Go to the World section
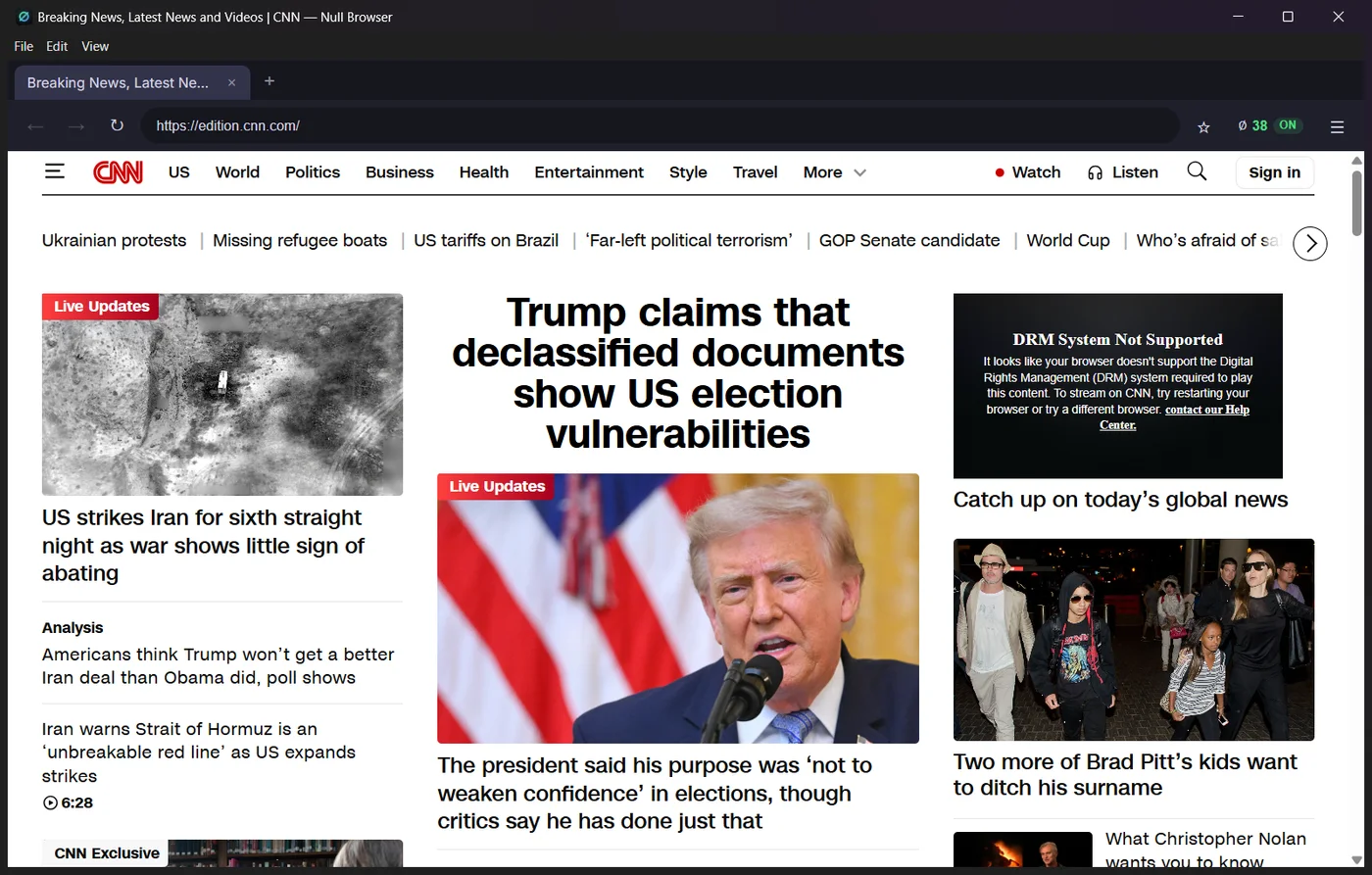The width and height of the screenshot is (1372, 875). 237,172
